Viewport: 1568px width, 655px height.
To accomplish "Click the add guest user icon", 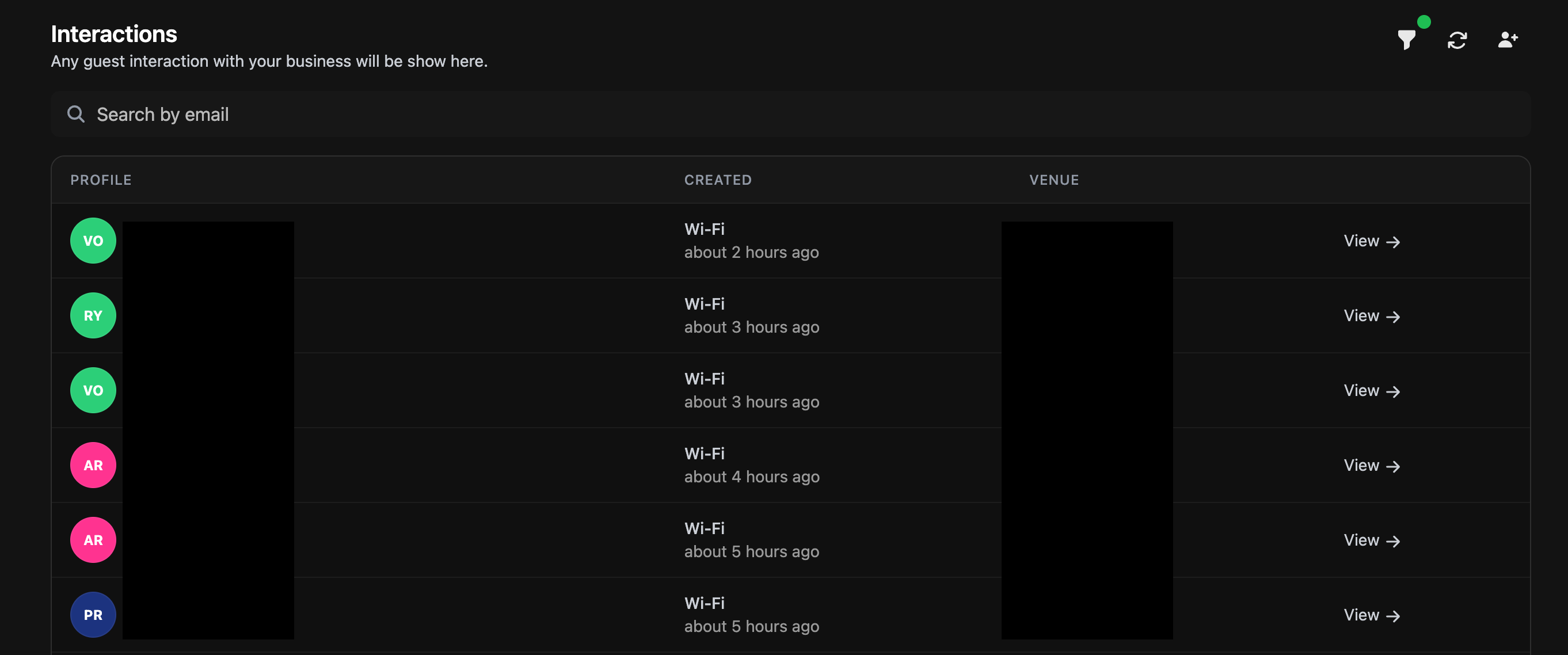I will (1507, 40).
